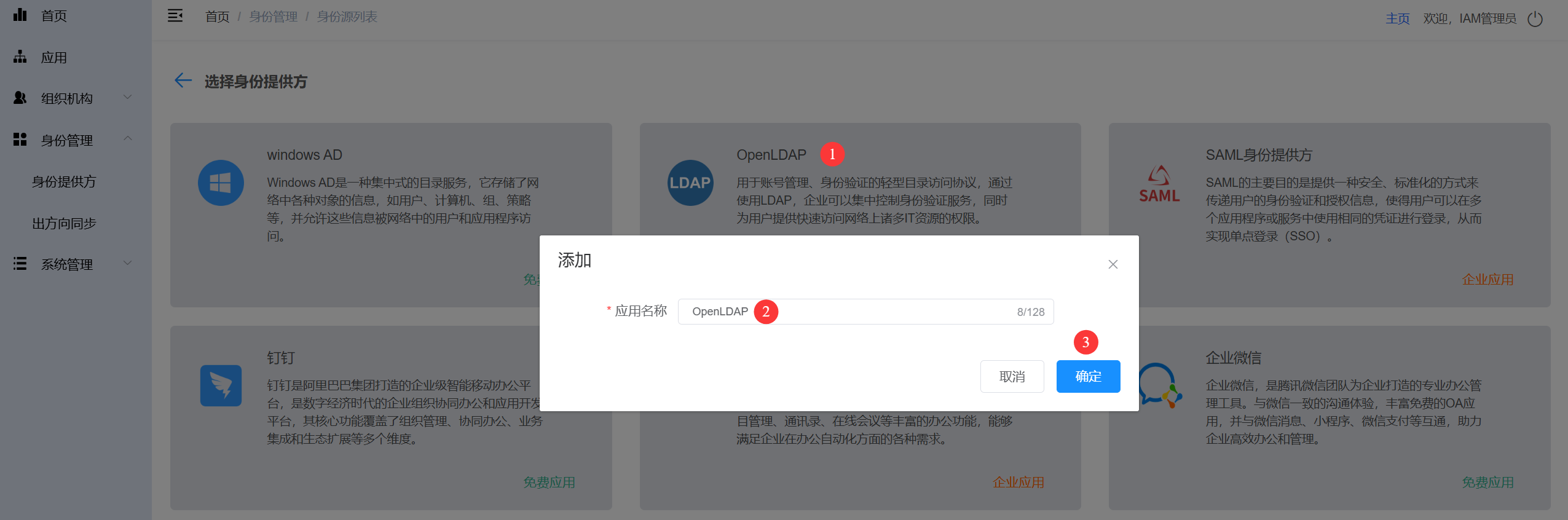Viewport: 1568px width, 520px height.
Task: Collapse sidebar with the hamburger menu icon
Action: click(175, 16)
